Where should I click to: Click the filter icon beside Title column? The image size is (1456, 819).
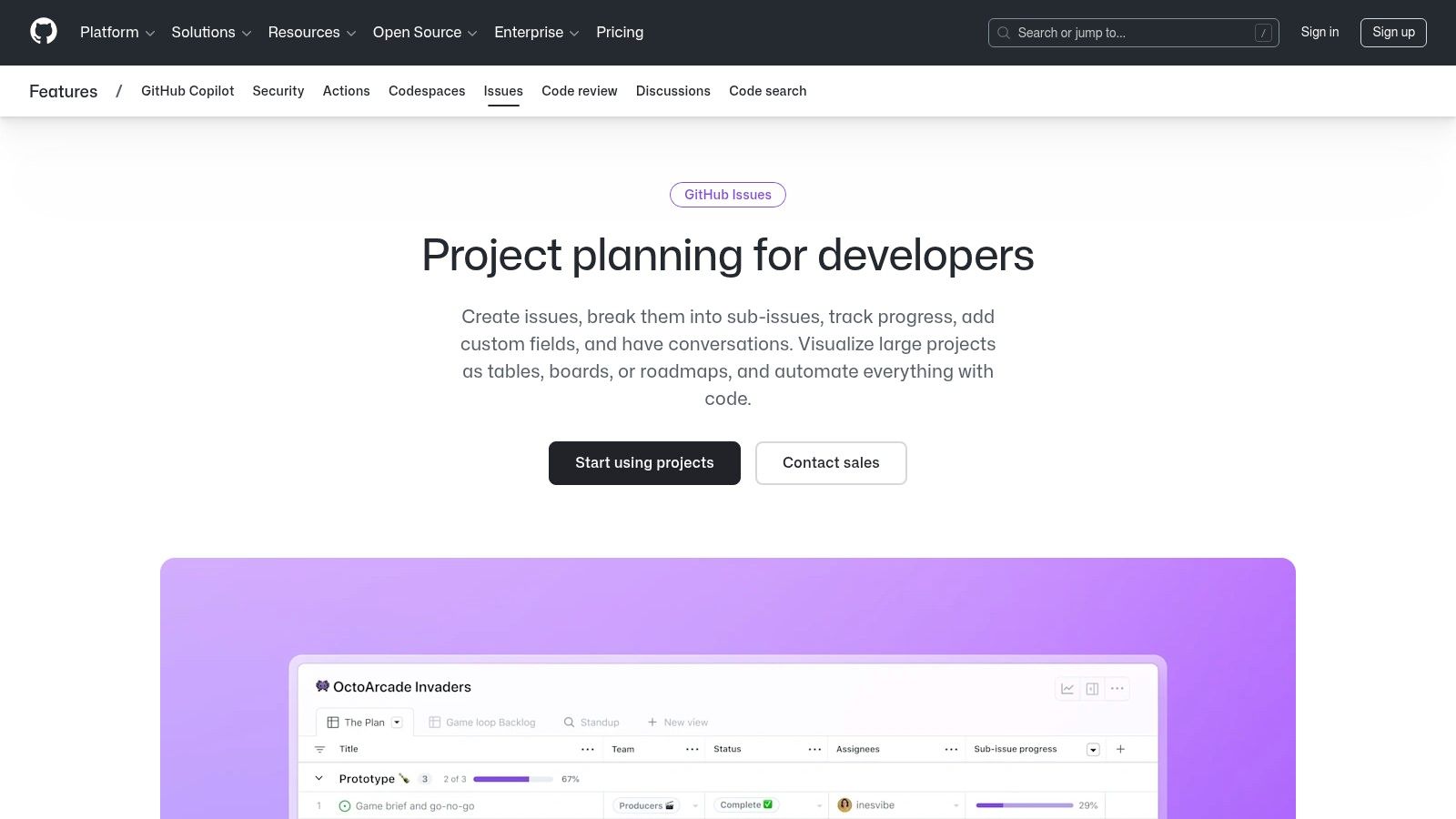coord(319,750)
